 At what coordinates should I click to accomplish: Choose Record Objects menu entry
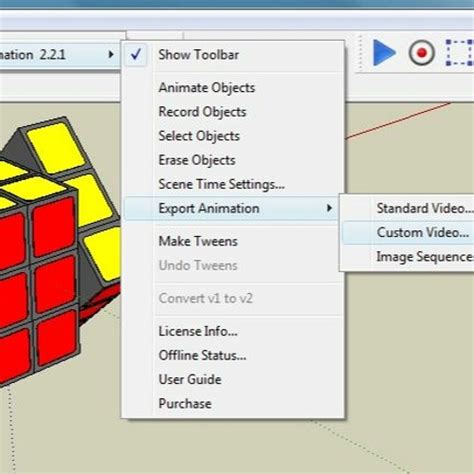tap(233, 112)
